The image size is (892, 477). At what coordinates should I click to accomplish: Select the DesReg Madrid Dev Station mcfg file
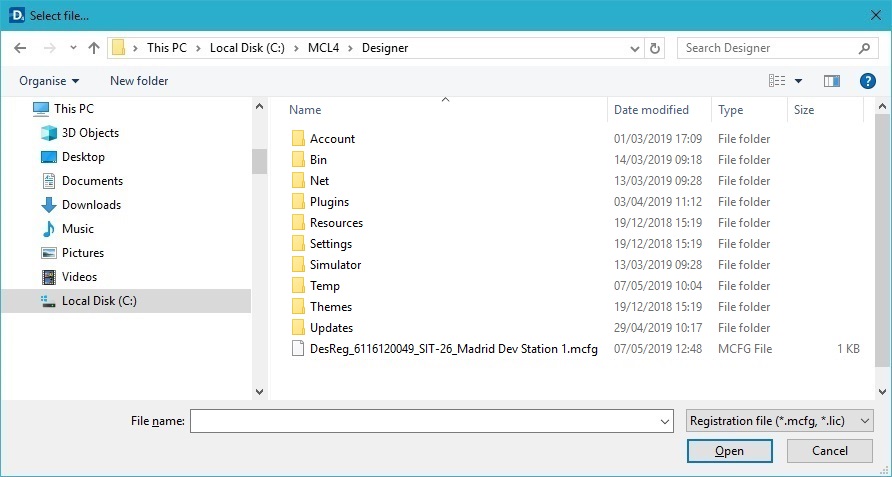[x=453, y=349]
